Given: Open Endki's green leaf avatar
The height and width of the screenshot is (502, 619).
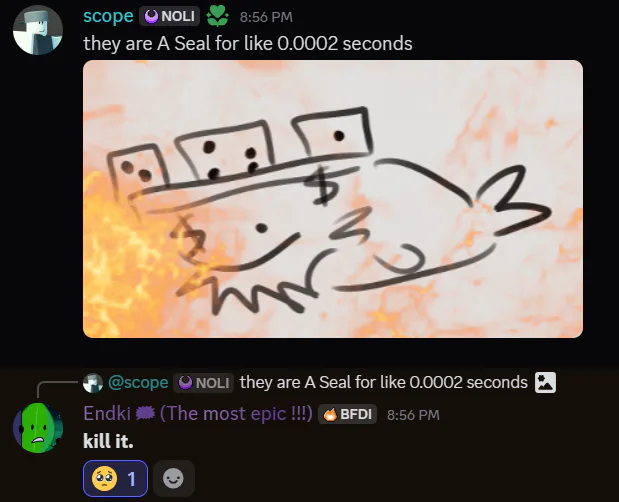Looking at the screenshot, I should 38,427.
